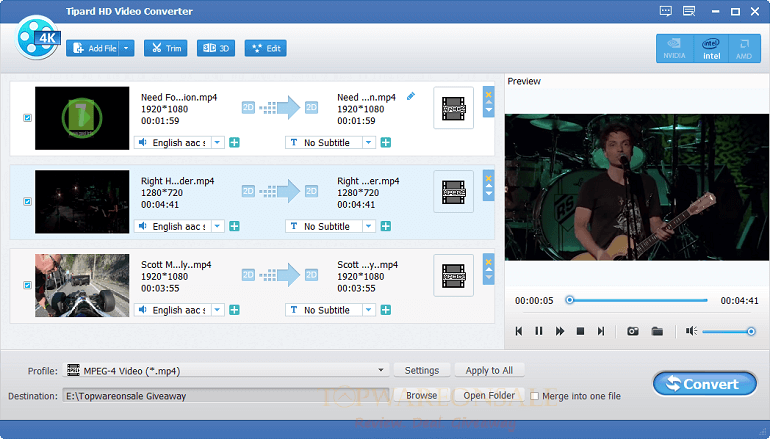
Task: Add subtitle to Right H...der.mp4
Action: 386,226
